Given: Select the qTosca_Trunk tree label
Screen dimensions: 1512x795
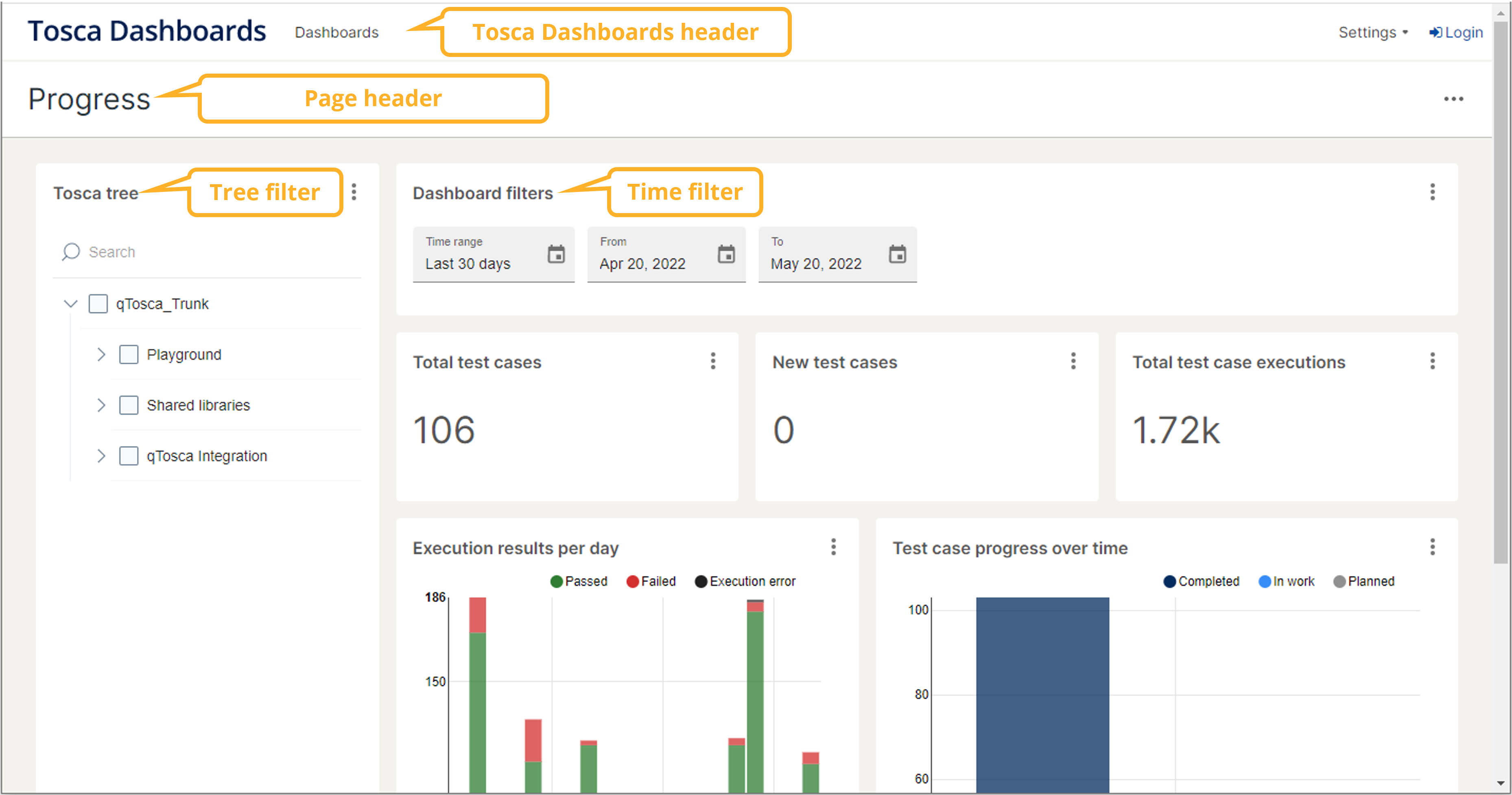Looking at the screenshot, I should (x=162, y=304).
